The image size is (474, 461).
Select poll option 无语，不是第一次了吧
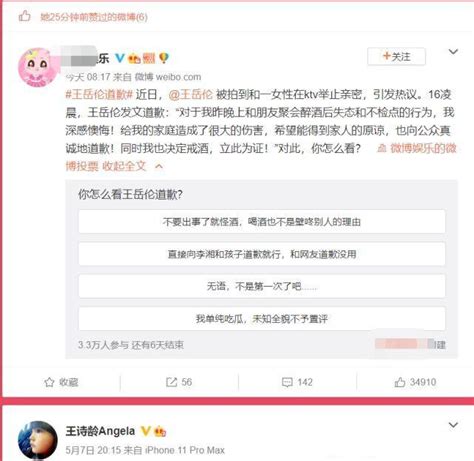262,286
